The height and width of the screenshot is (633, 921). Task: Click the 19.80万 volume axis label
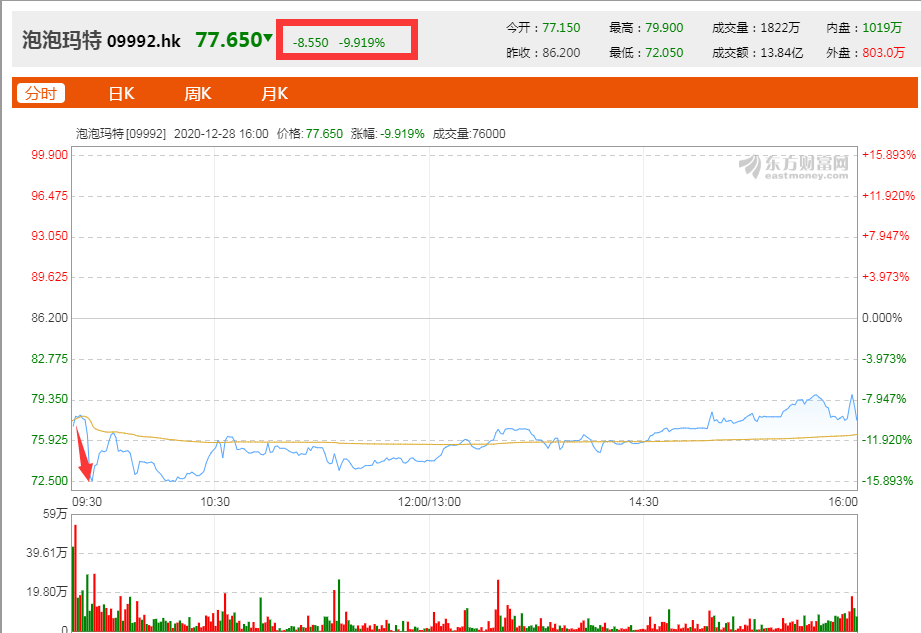point(46,592)
